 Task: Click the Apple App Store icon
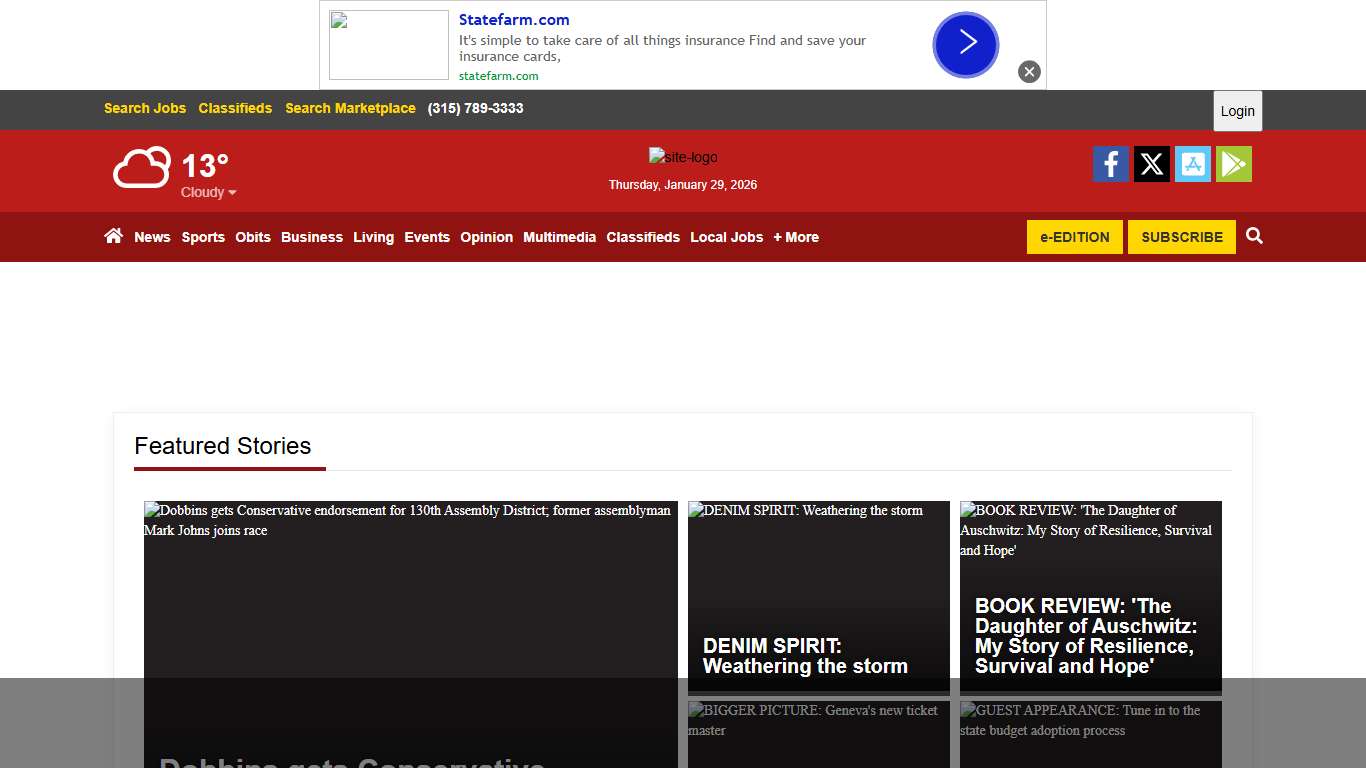1192,164
